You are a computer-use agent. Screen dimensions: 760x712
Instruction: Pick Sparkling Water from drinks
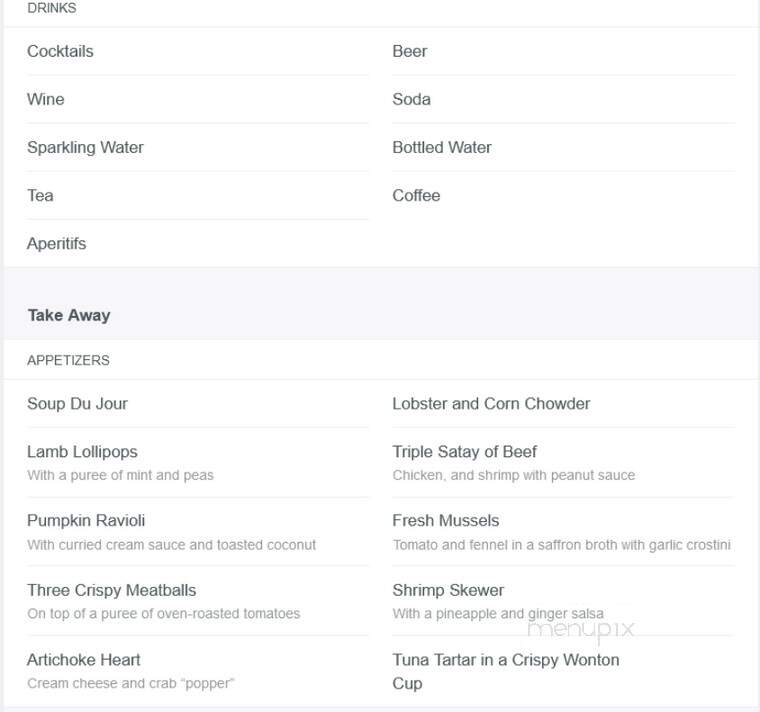tap(85, 148)
